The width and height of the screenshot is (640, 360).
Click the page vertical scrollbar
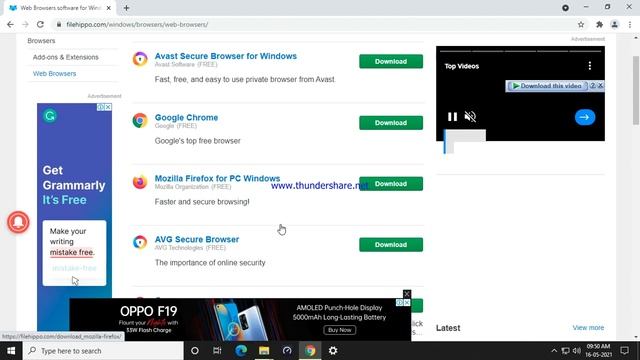[x=636, y=91]
